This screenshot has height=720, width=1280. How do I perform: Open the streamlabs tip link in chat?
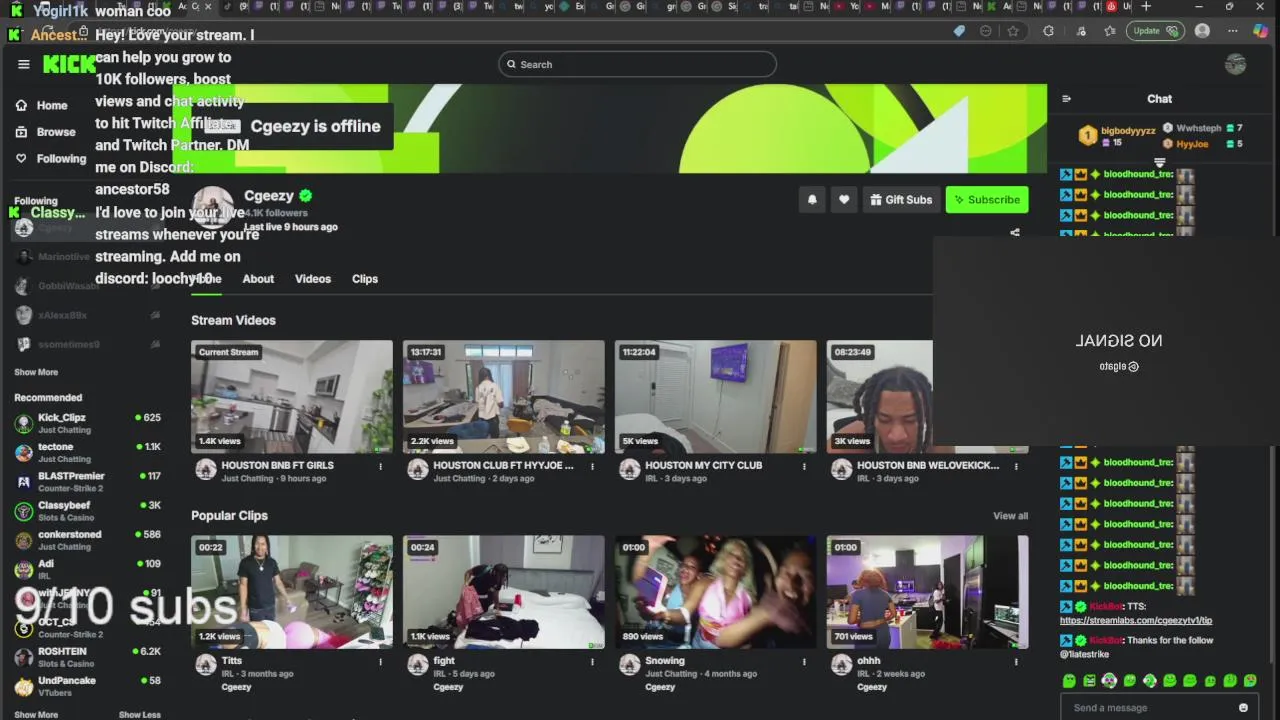click(1136, 620)
